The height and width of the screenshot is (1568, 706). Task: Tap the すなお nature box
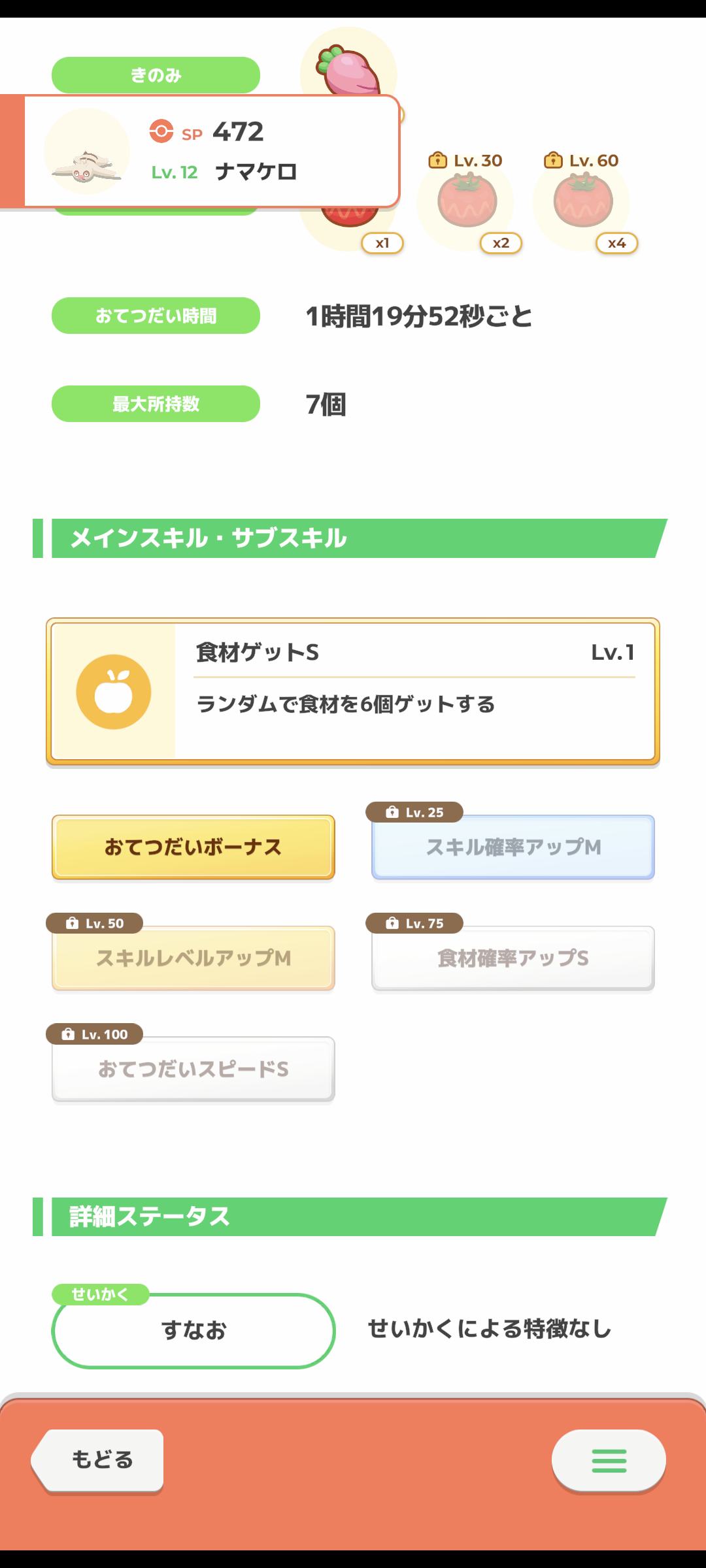[193, 1331]
